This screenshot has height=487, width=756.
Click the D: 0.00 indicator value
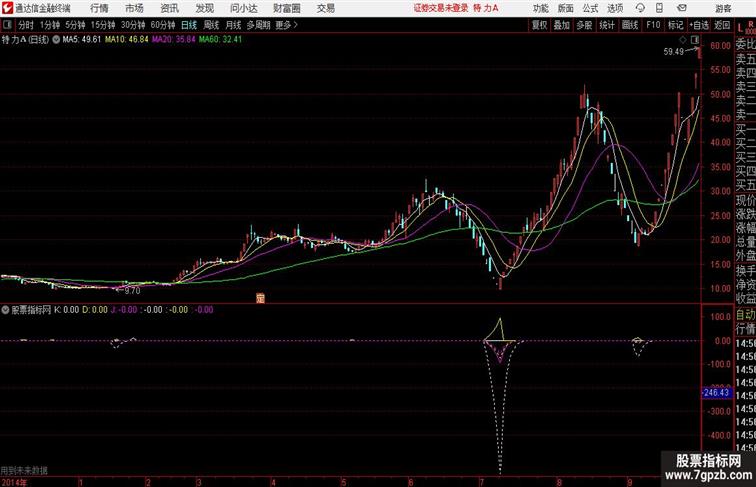[95, 310]
